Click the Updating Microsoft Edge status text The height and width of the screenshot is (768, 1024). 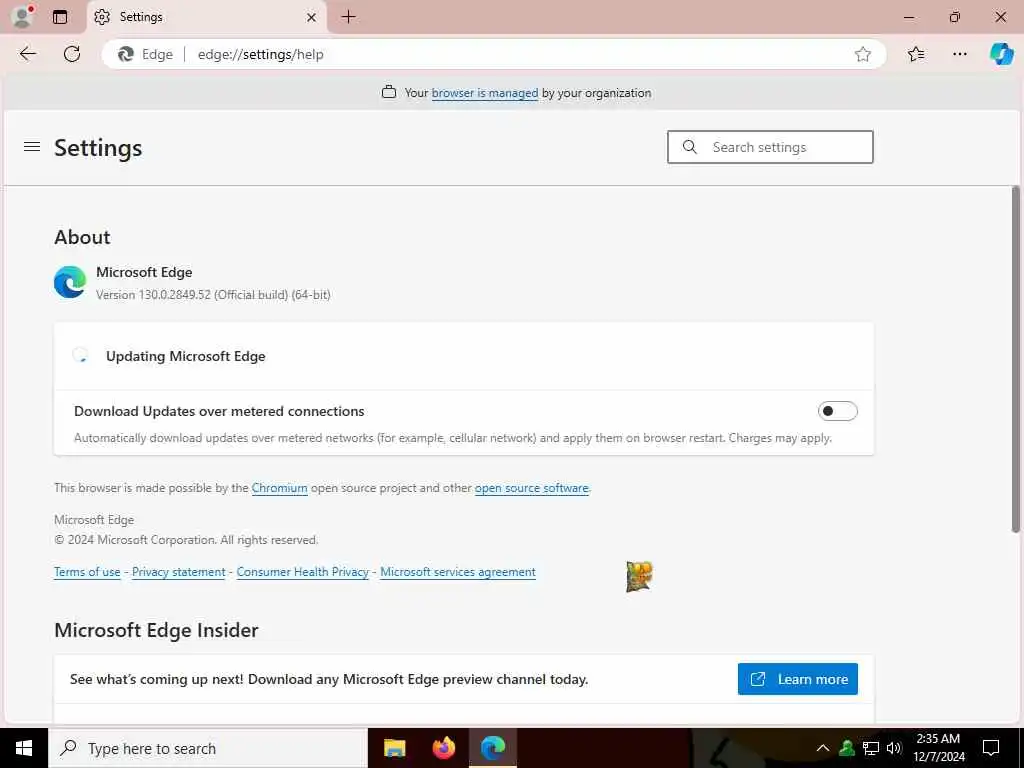(185, 356)
